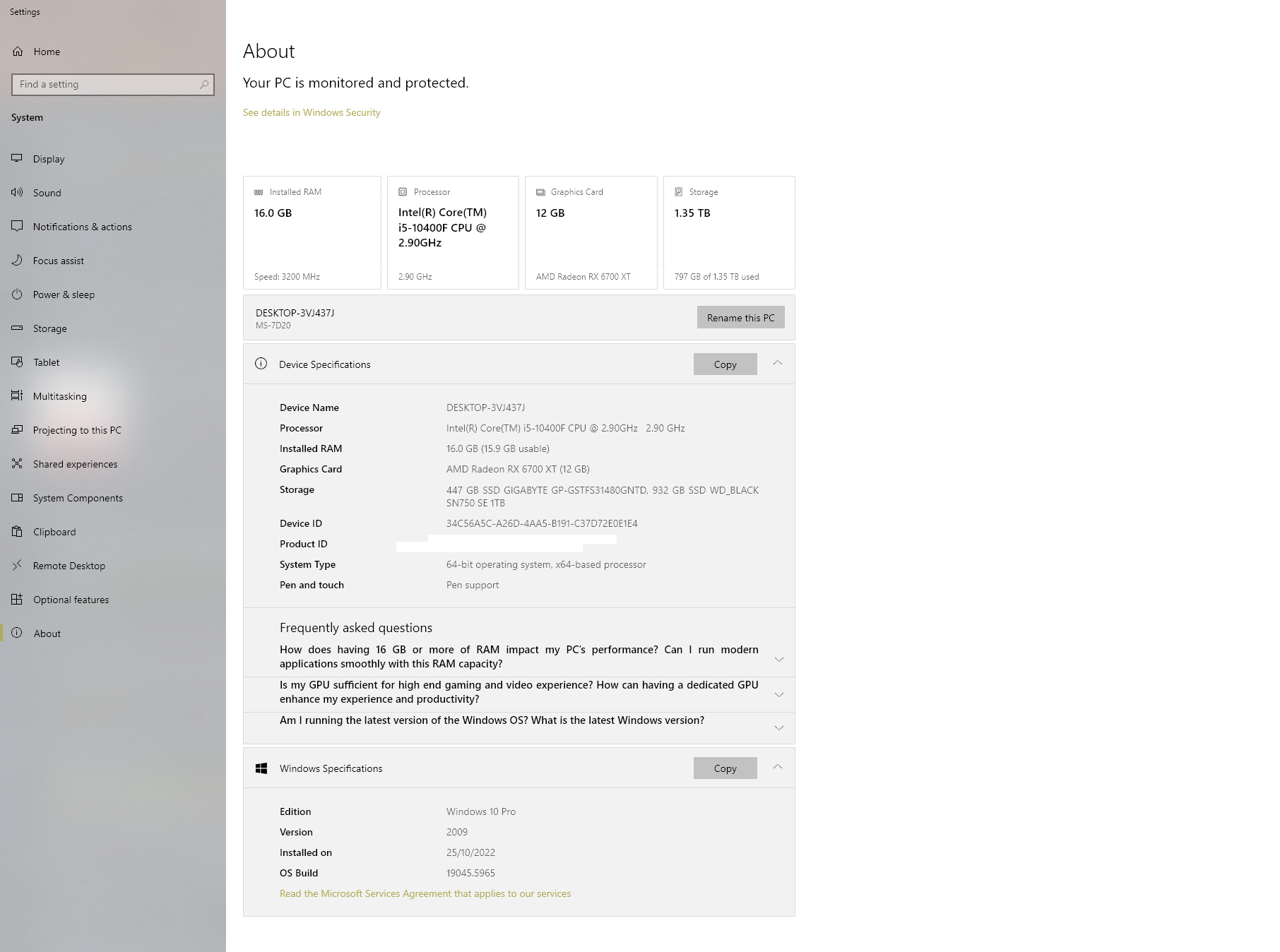This screenshot has width=1280, height=952.
Task: Click the Multitasking icon
Action: point(17,396)
